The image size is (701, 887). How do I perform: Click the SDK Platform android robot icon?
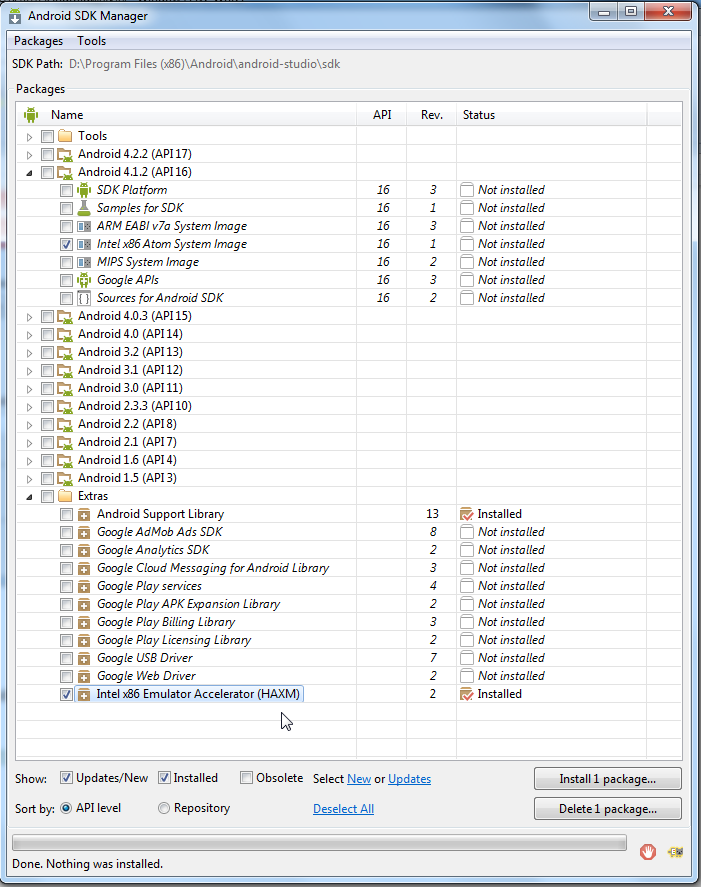pyautogui.click(x=84, y=190)
